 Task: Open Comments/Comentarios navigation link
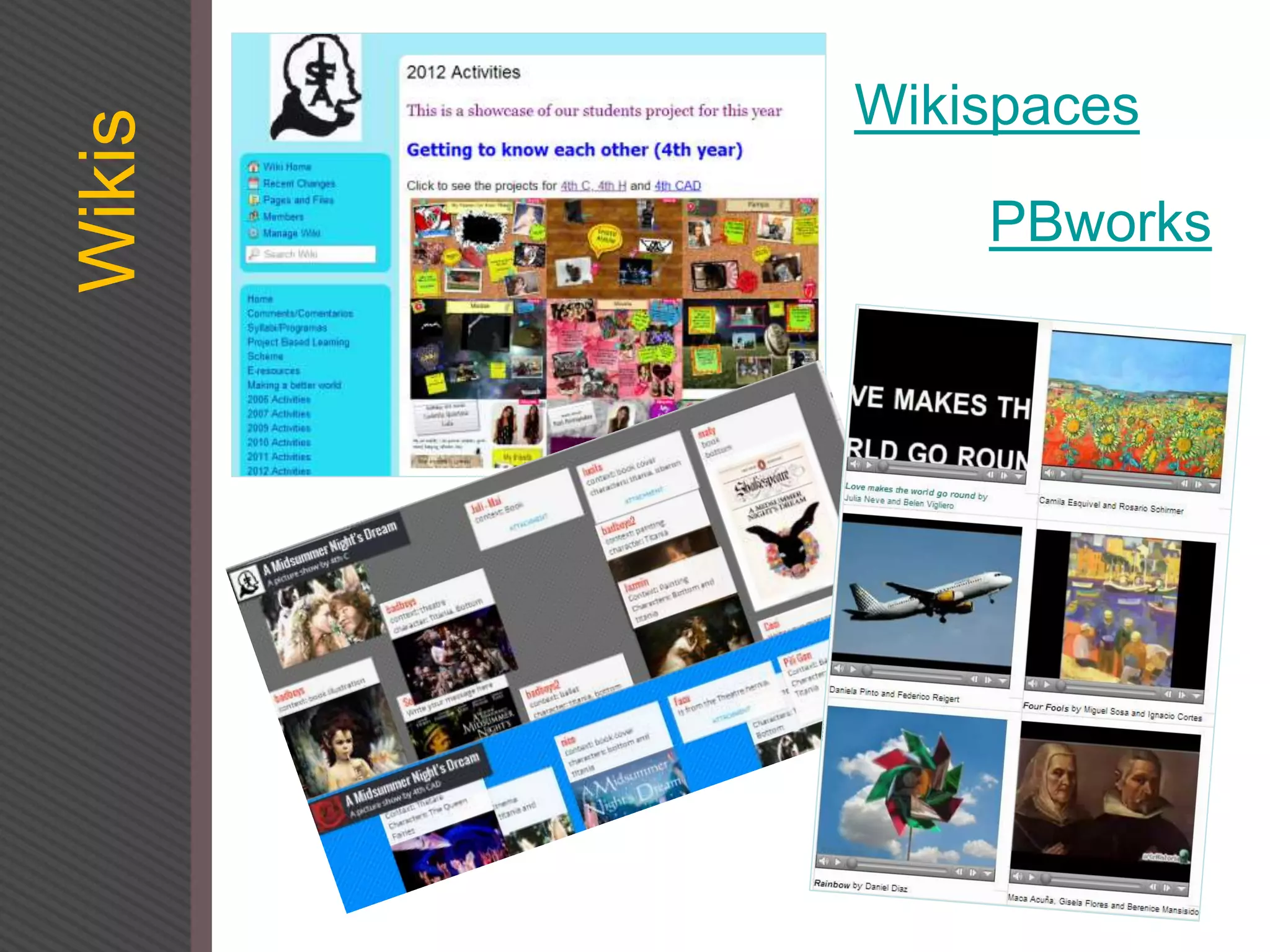(x=300, y=314)
